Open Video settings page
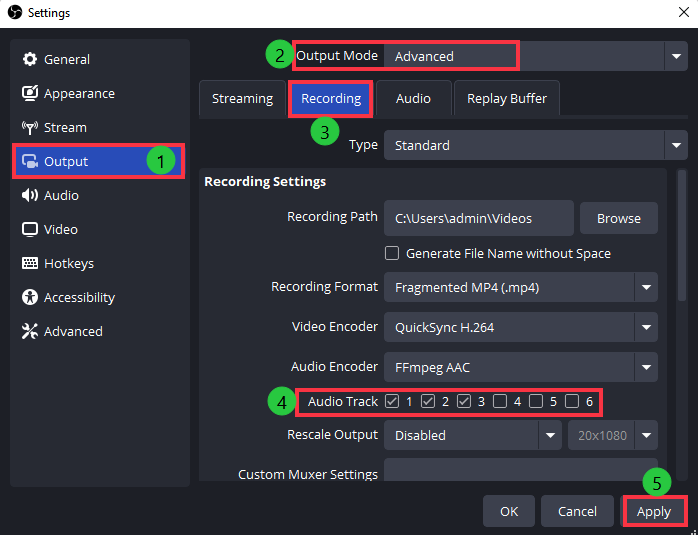698x535 pixels. coord(99,230)
